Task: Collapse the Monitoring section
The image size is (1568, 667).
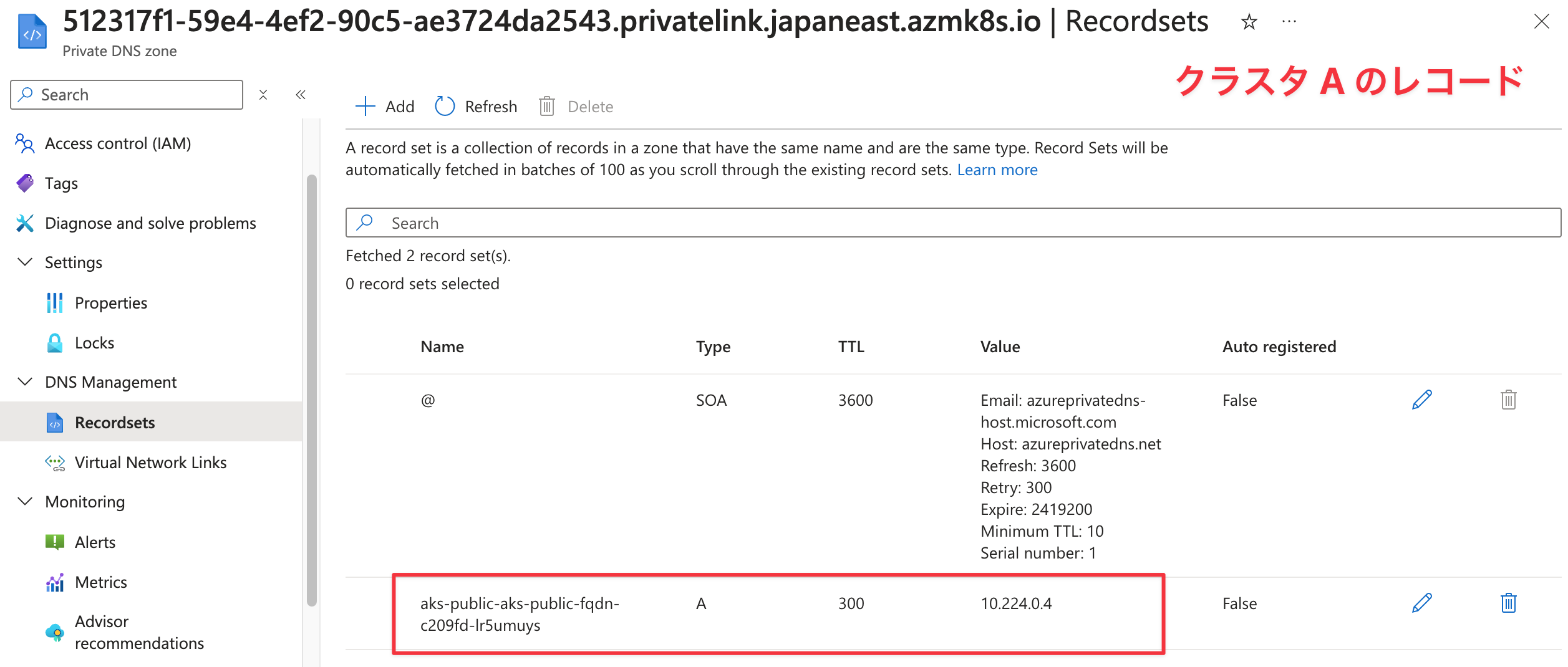Action: [x=25, y=502]
